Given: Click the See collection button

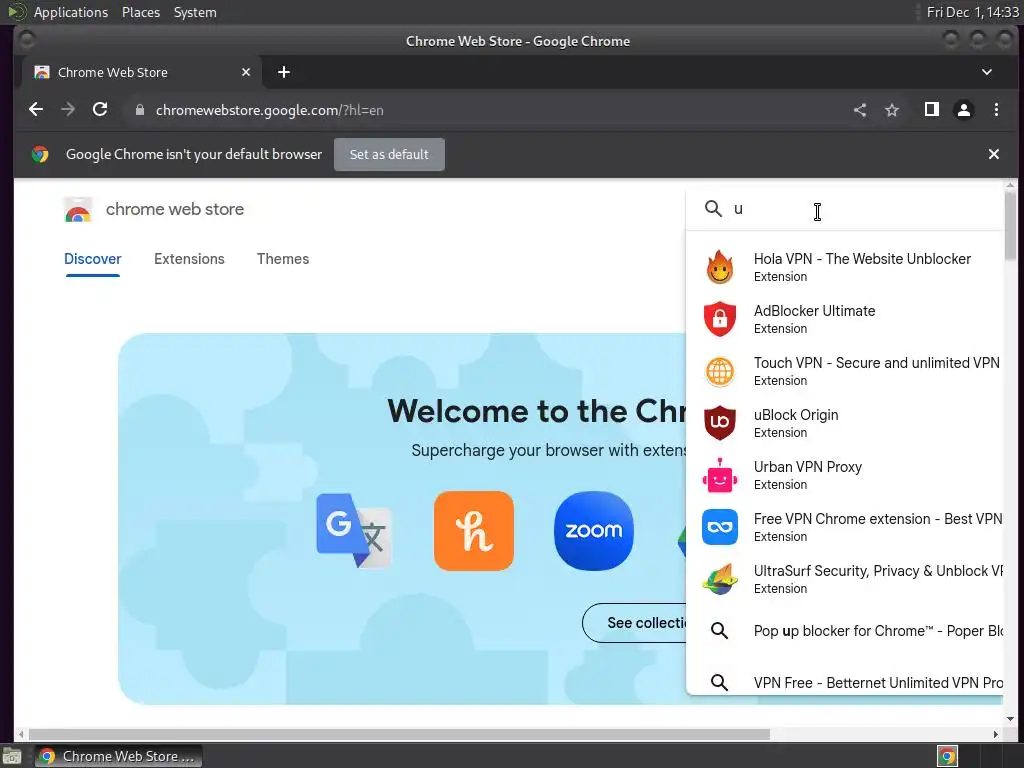Looking at the screenshot, I should point(634,623).
